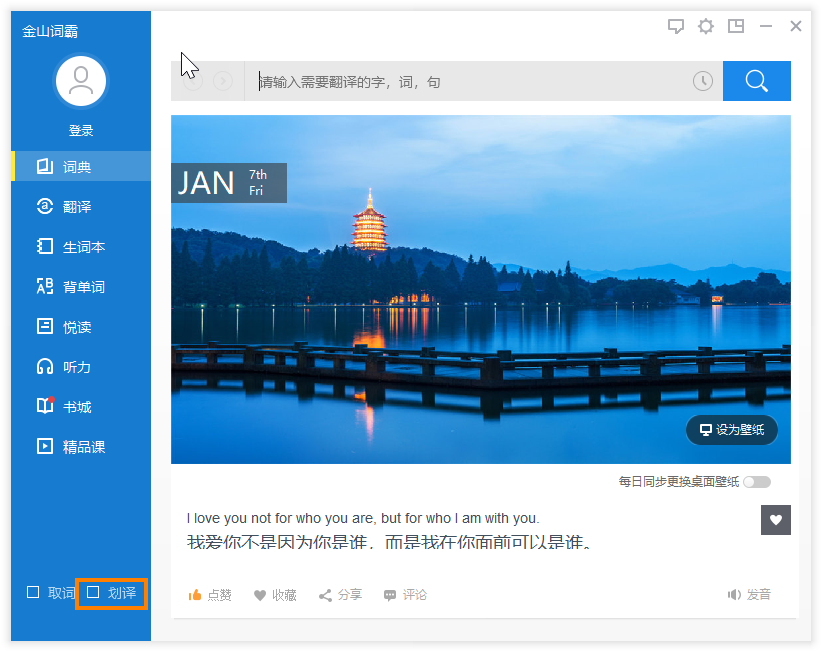Click the daily sentence lake picture
Viewport: 822px width, 652px height.
point(481,289)
